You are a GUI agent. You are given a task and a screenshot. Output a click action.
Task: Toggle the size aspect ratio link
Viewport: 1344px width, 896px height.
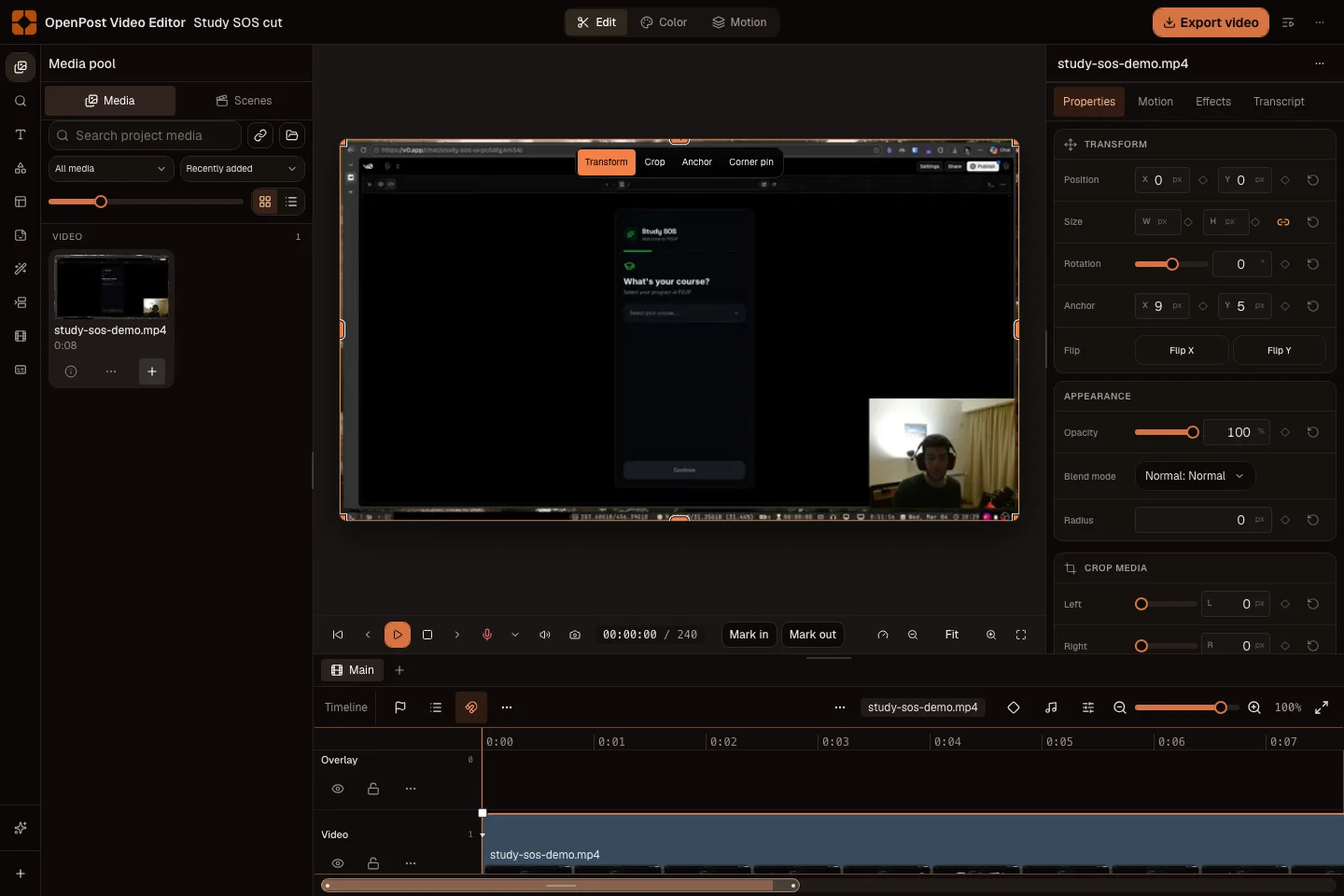(x=1283, y=222)
